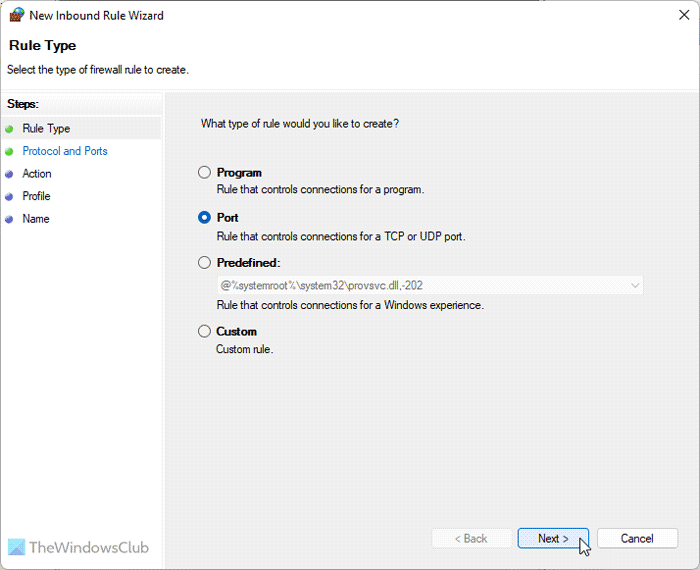The width and height of the screenshot is (700, 570).
Task: Select the Custom rule radio button
Action: [205, 331]
